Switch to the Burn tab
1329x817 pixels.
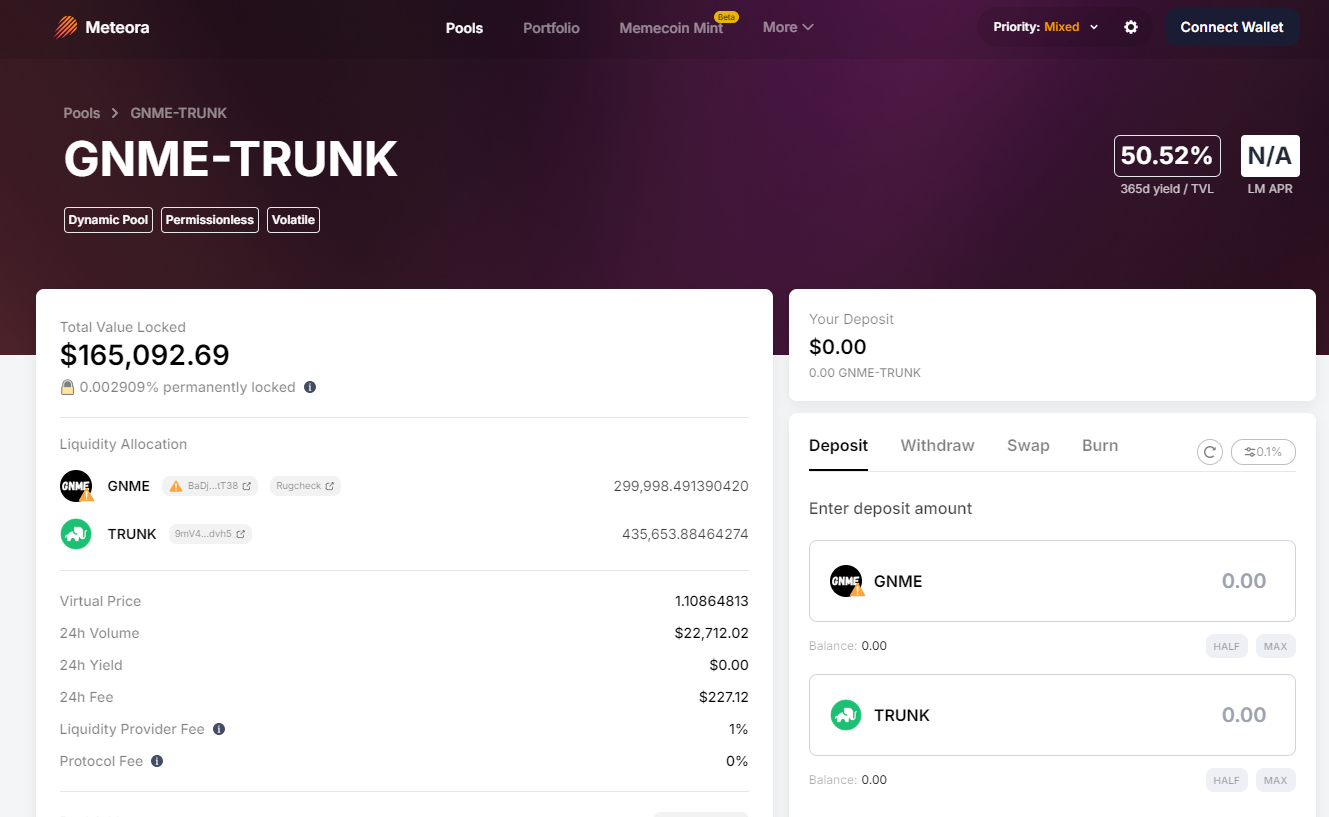tap(1100, 446)
